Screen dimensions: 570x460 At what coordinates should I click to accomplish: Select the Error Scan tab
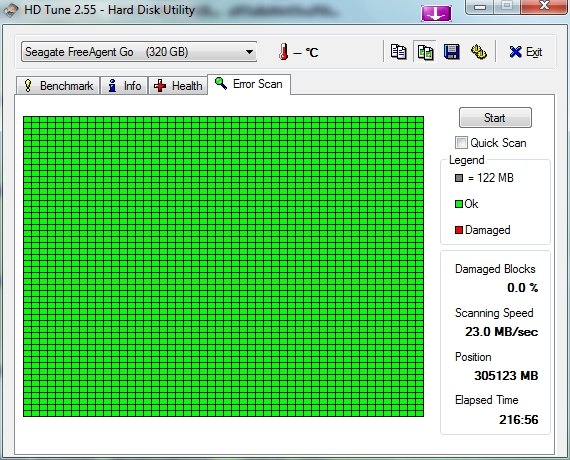click(249, 84)
